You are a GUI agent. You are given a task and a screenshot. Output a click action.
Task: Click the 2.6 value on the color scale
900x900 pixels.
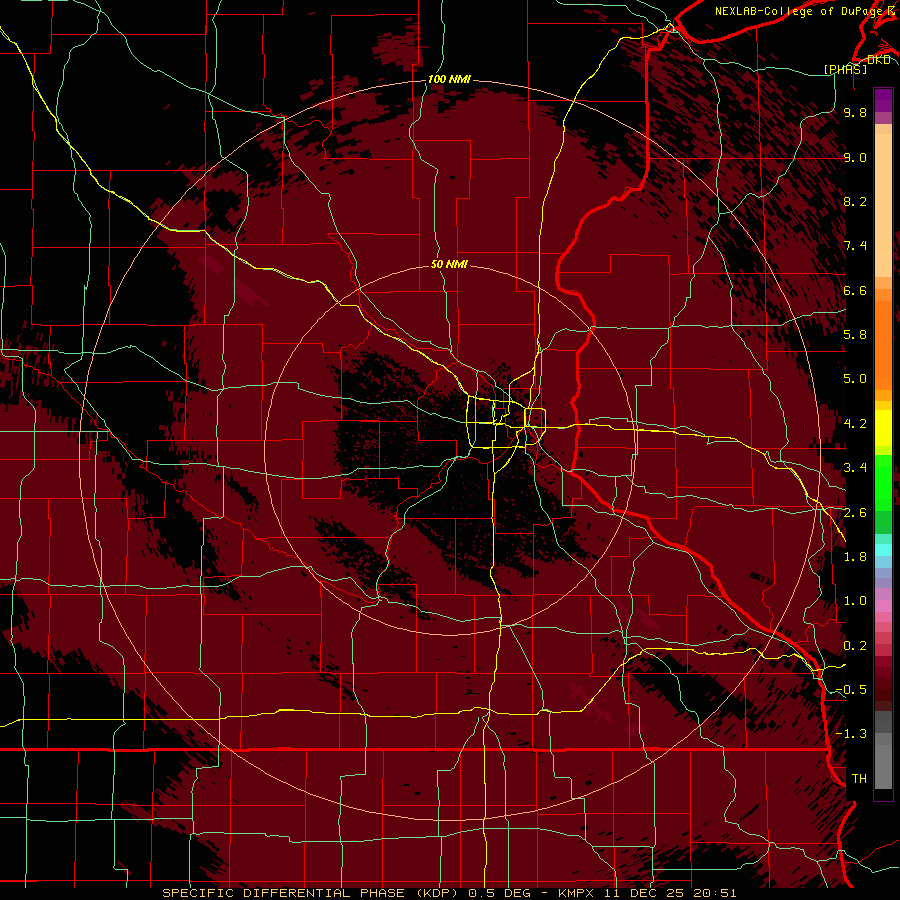[855, 513]
